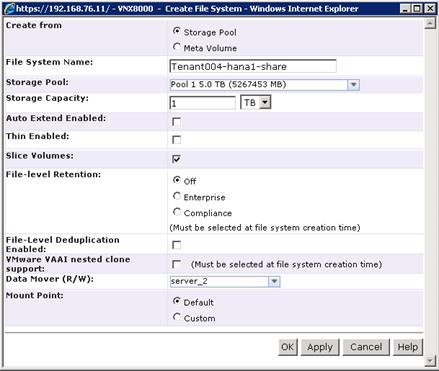Uncheck the Slice Volumes checkbox
This screenshot has height=371, width=439.
click(x=177, y=159)
